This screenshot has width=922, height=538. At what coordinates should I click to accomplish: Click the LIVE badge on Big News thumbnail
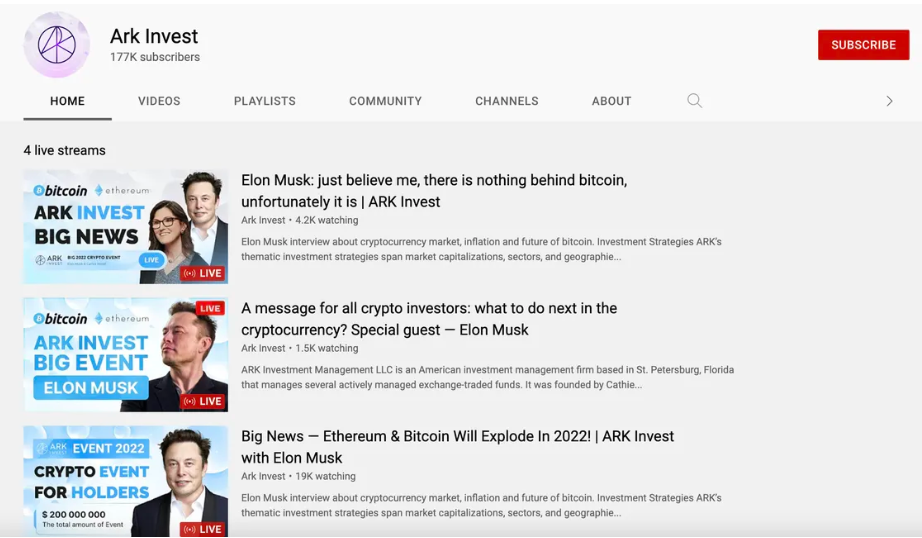pos(203,273)
